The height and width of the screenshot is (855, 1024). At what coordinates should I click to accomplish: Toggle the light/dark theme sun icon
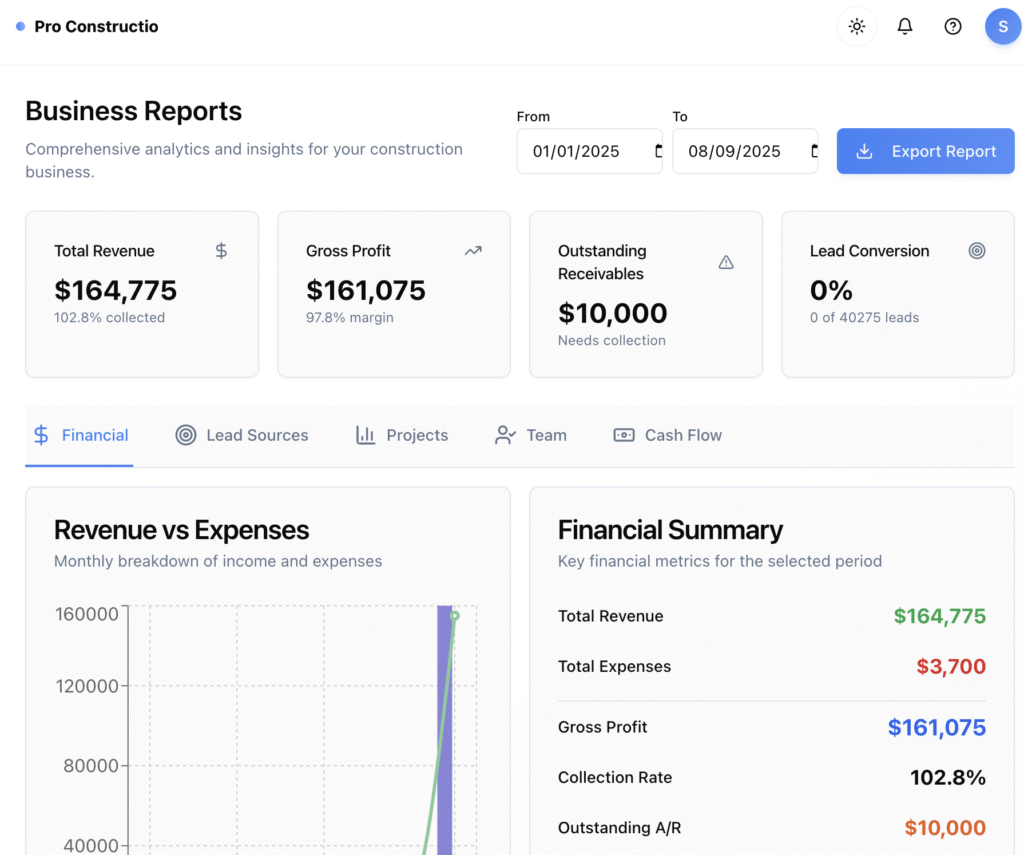pyautogui.click(x=856, y=26)
